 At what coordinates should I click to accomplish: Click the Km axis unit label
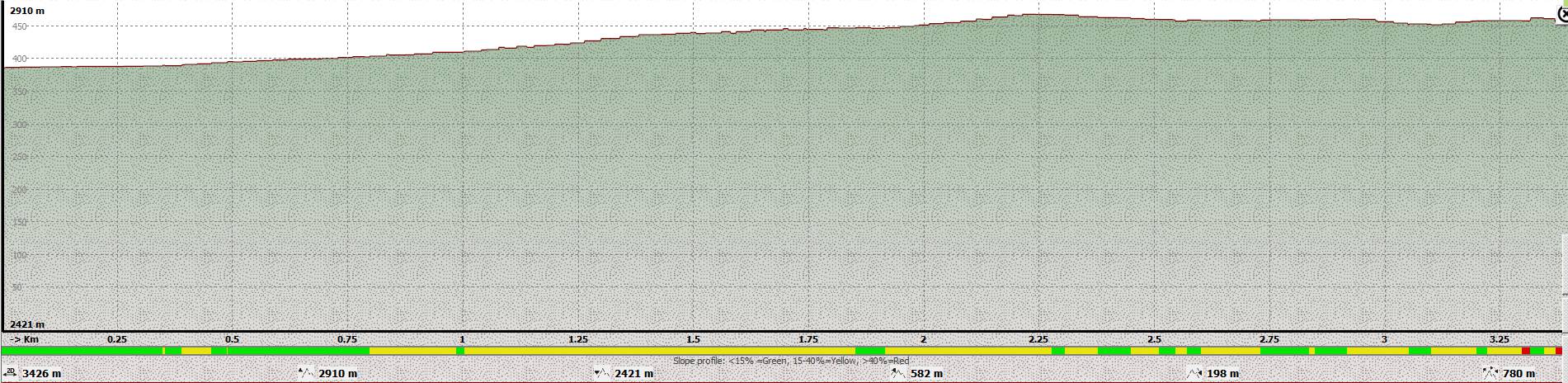(x=25, y=339)
